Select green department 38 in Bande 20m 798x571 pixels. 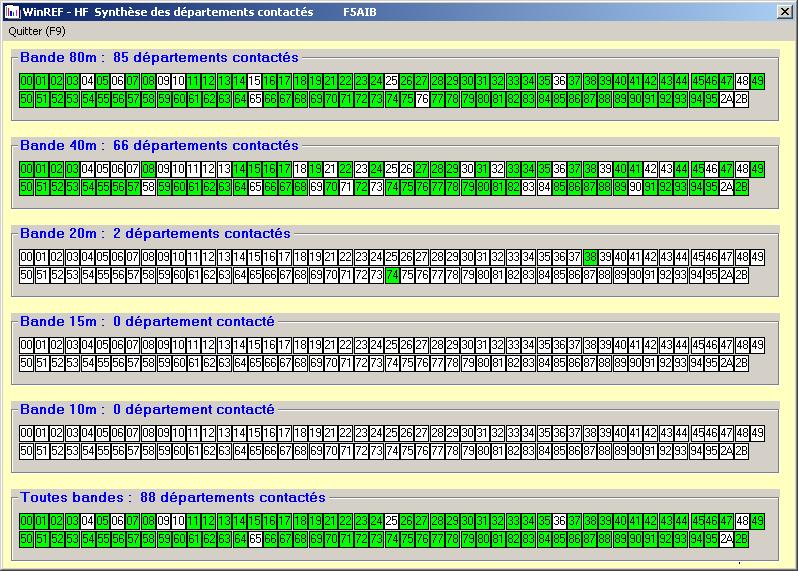[590, 257]
